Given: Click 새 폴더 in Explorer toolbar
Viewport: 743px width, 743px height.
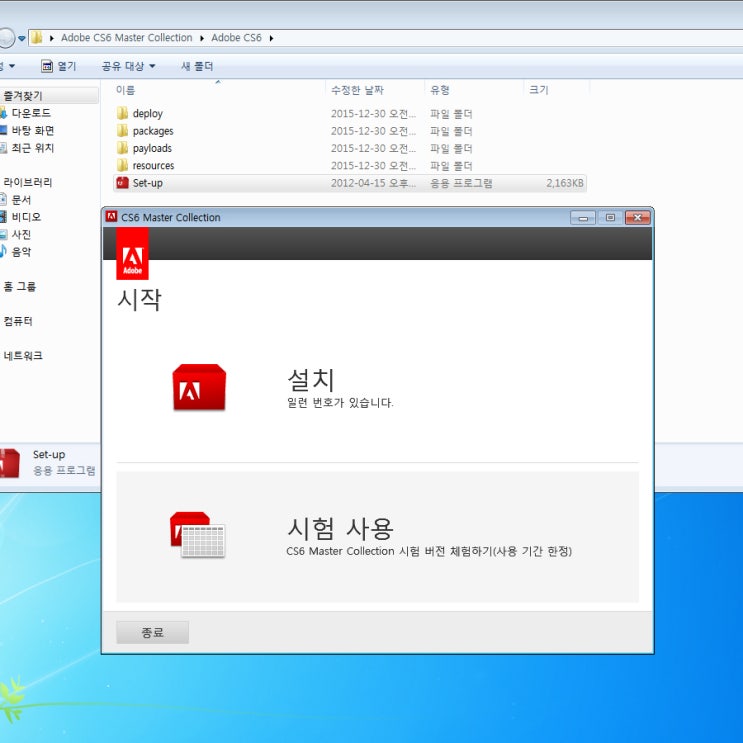Looking at the screenshot, I should pos(197,66).
